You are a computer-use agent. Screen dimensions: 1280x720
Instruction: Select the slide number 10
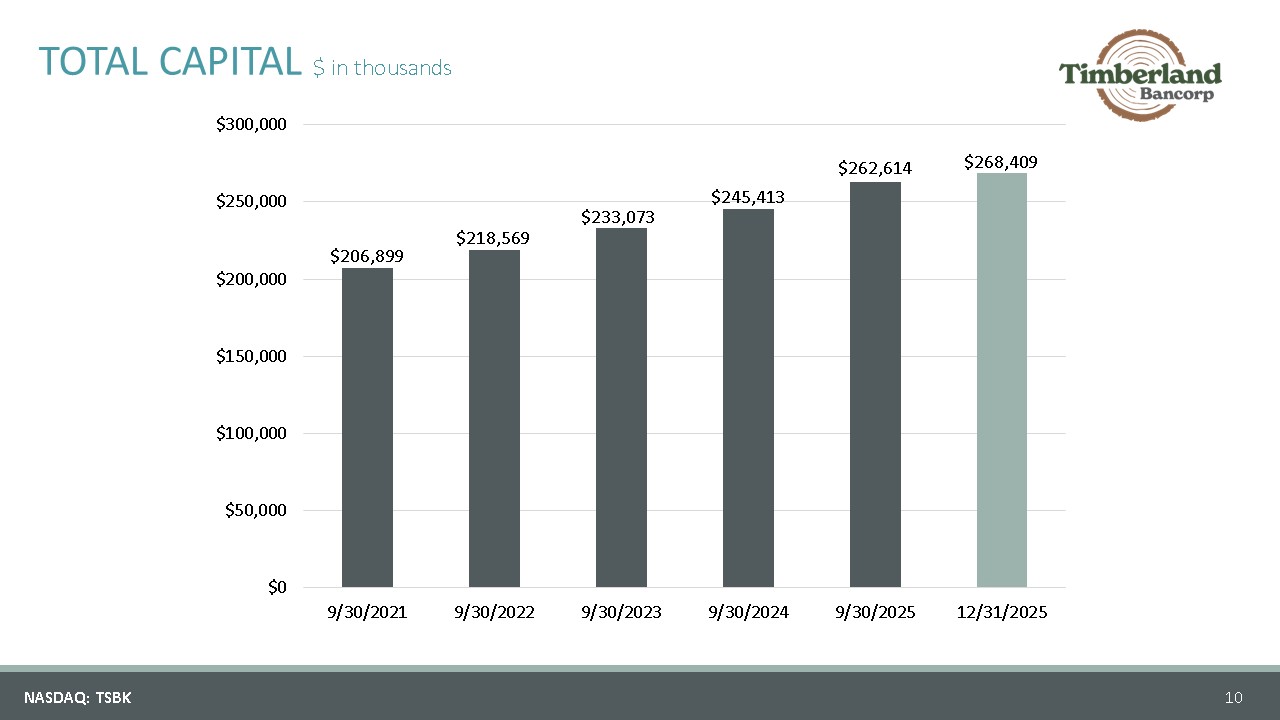pyautogui.click(x=1233, y=697)
